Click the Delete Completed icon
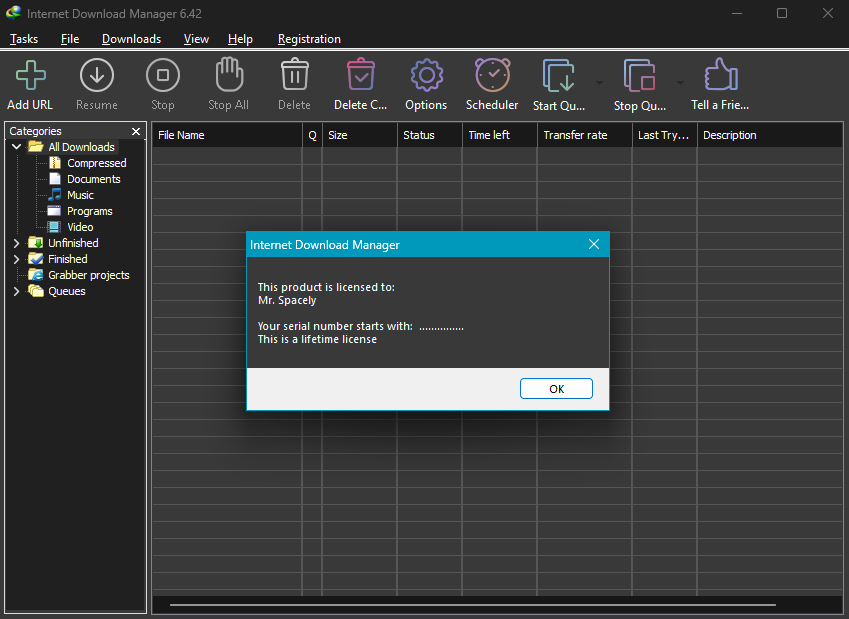 pos(361,75)
